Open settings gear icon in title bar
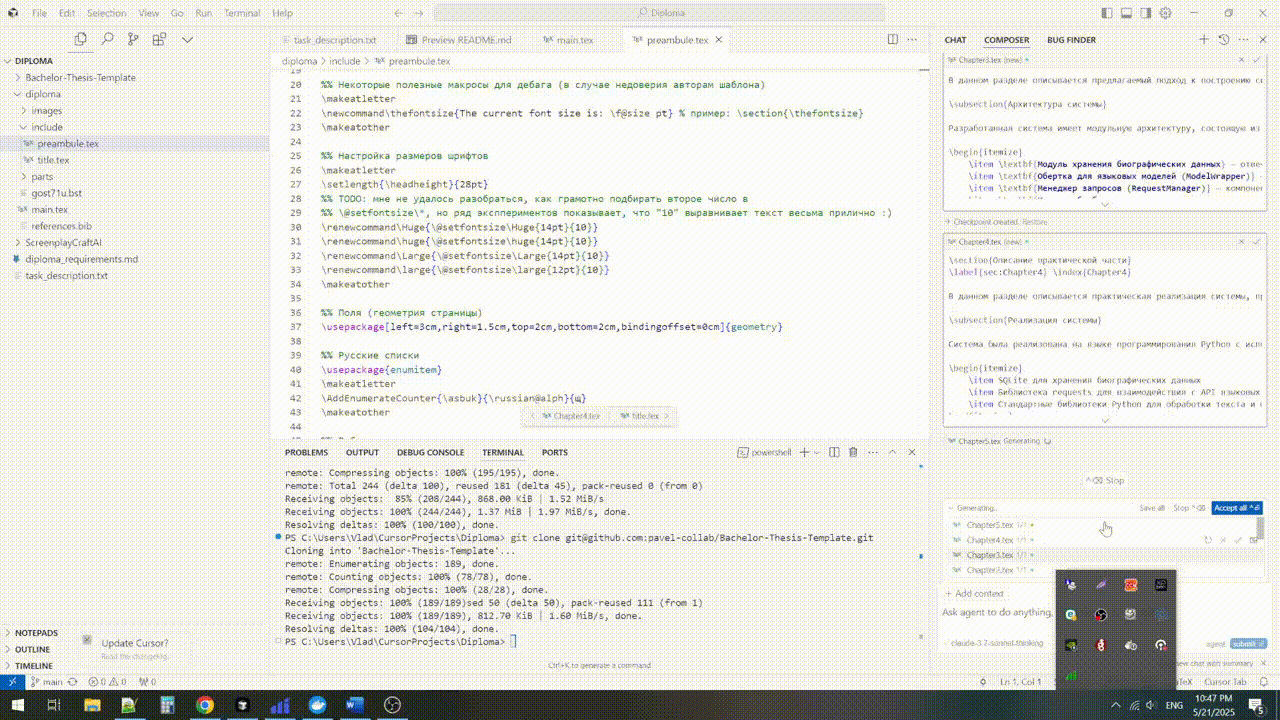 (x=1166, y=13)
